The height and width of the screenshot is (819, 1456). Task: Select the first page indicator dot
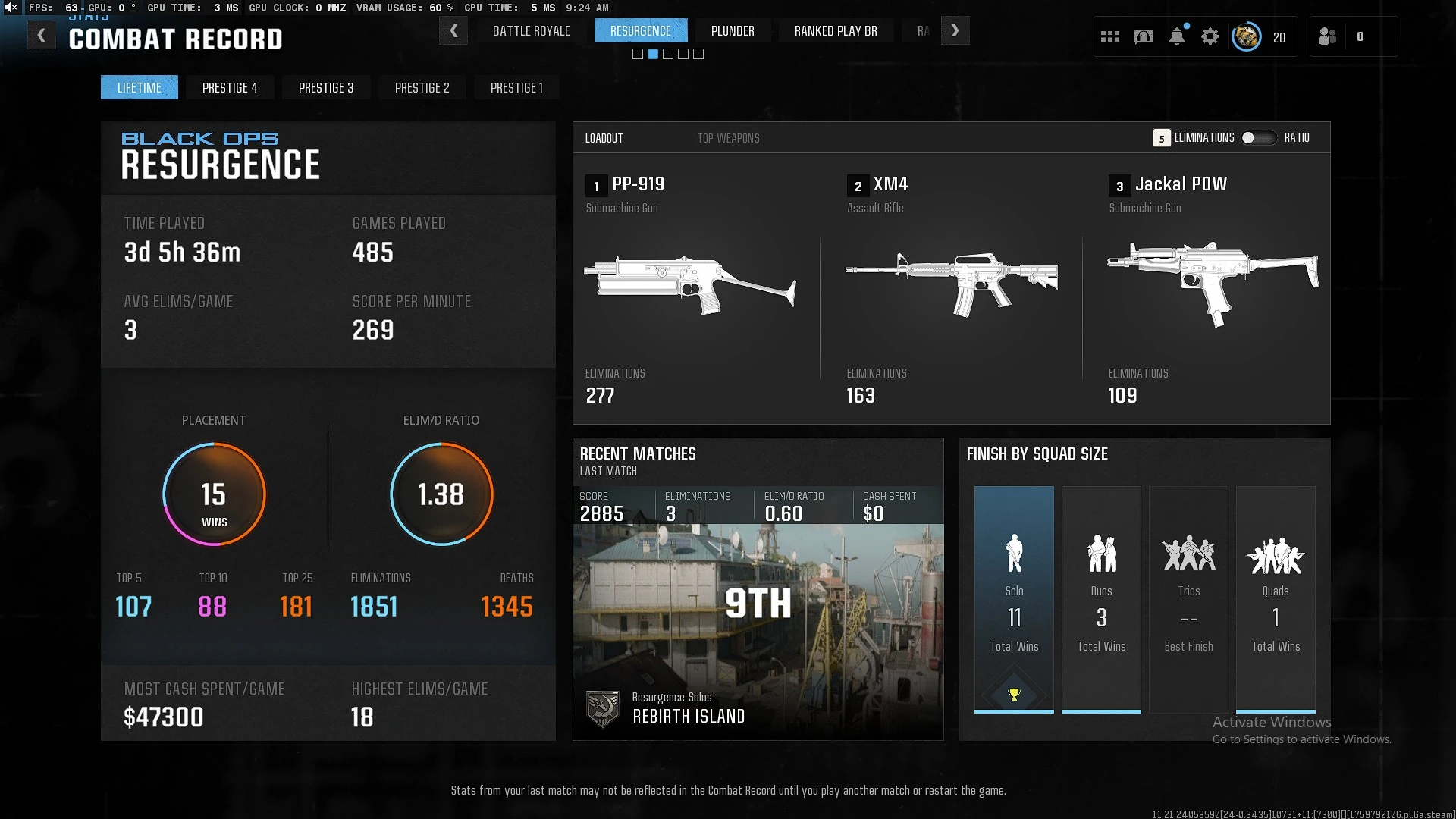click(638, 54)
